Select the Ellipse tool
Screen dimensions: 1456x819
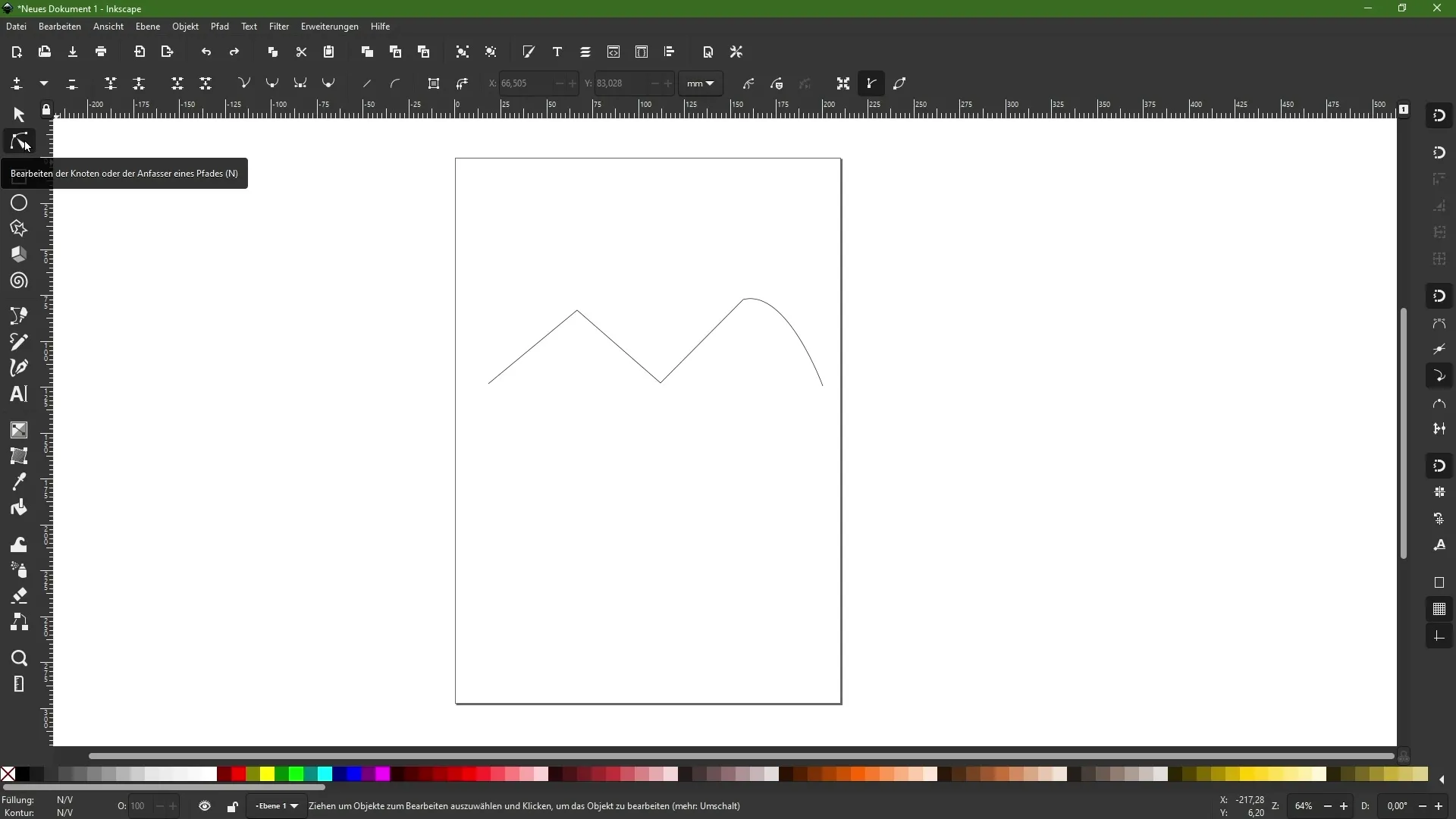coord(19,203)
